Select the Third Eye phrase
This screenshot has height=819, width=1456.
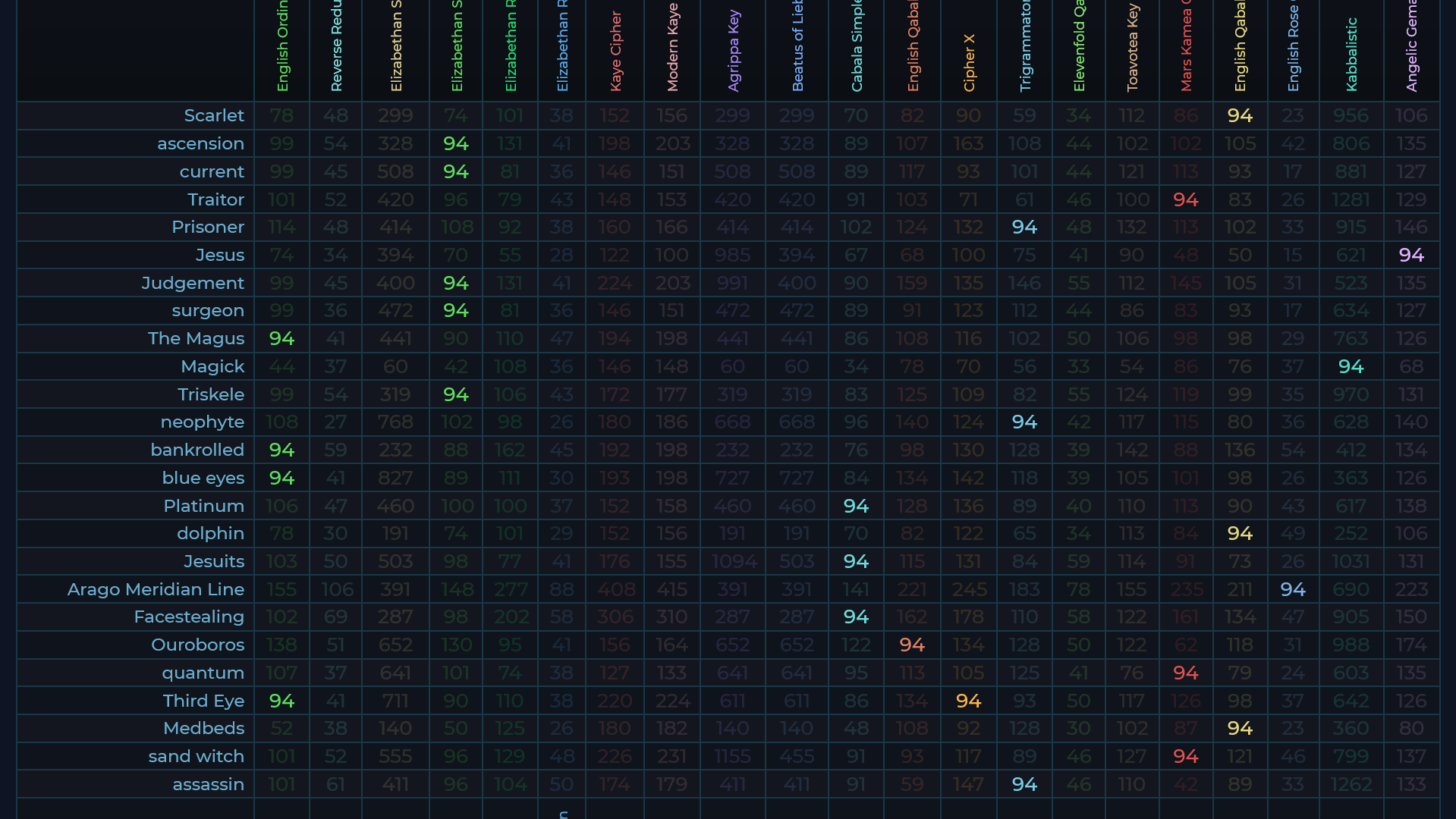(203, 701)
